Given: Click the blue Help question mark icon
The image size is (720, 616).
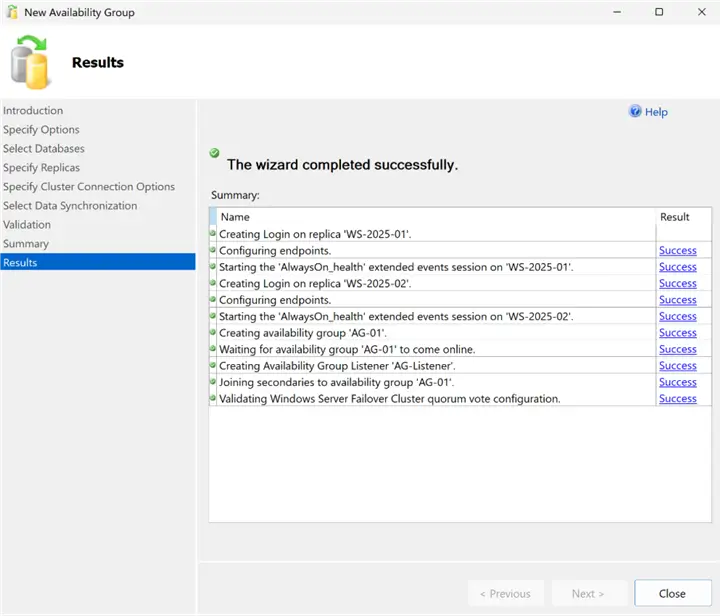Looking at the screenshot, I should point(635,112).
